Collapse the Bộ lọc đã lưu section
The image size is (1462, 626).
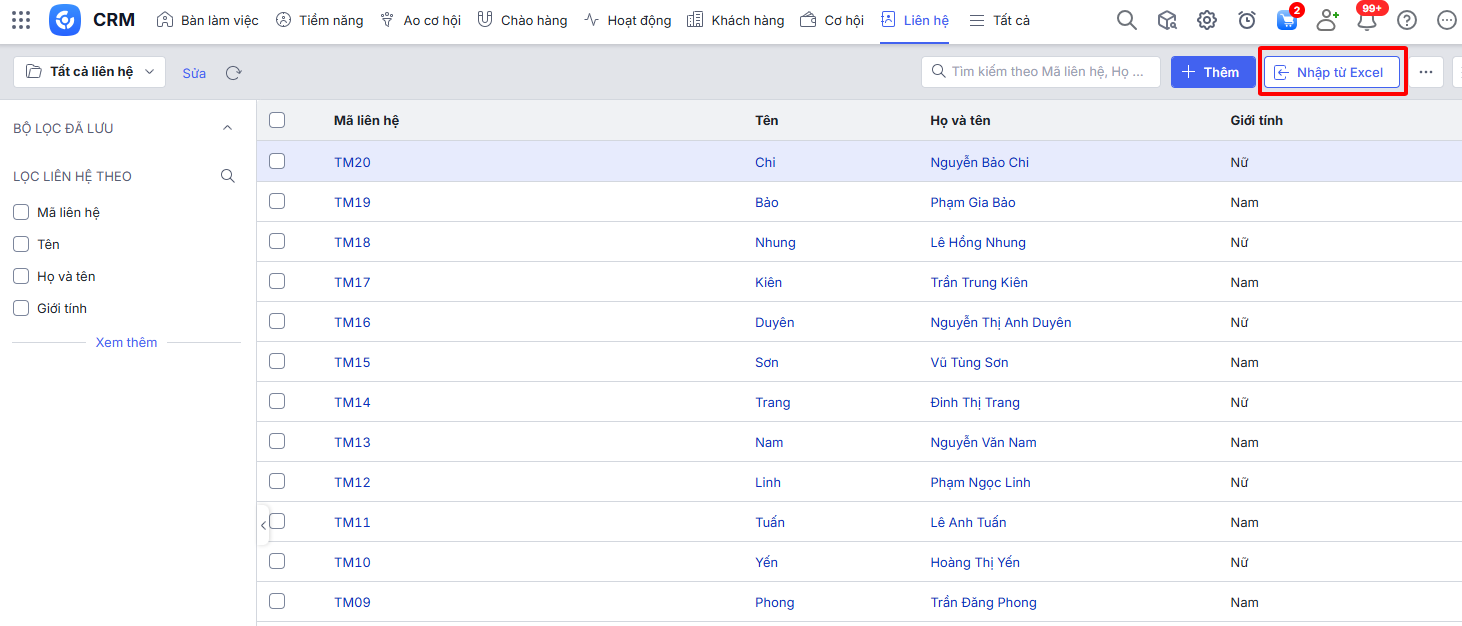(x=227, y=128)
